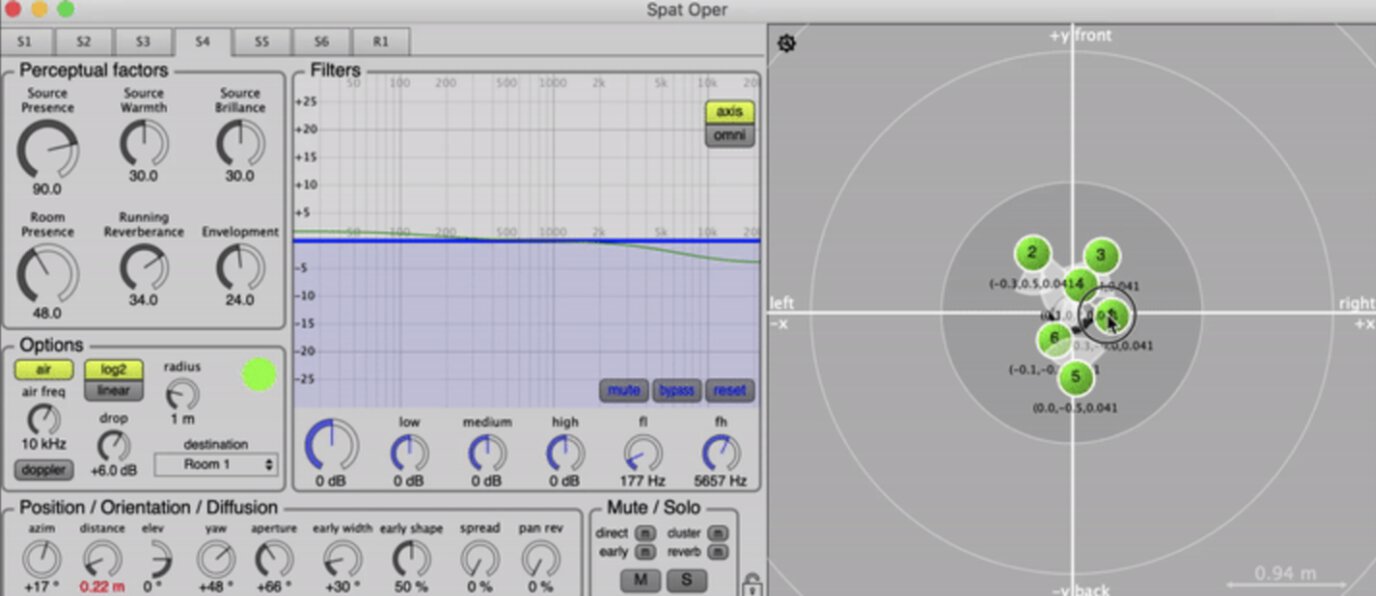Select the log2 drop mode
This screenshot has width=1376, height=596.
coord(113,370)
